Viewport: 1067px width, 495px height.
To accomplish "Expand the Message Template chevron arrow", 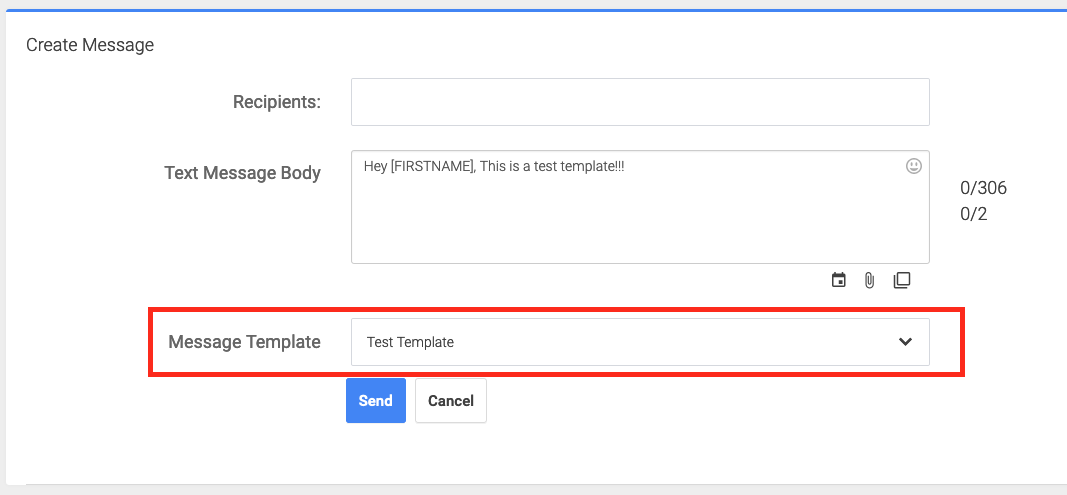I will click(x=905, y=342).
